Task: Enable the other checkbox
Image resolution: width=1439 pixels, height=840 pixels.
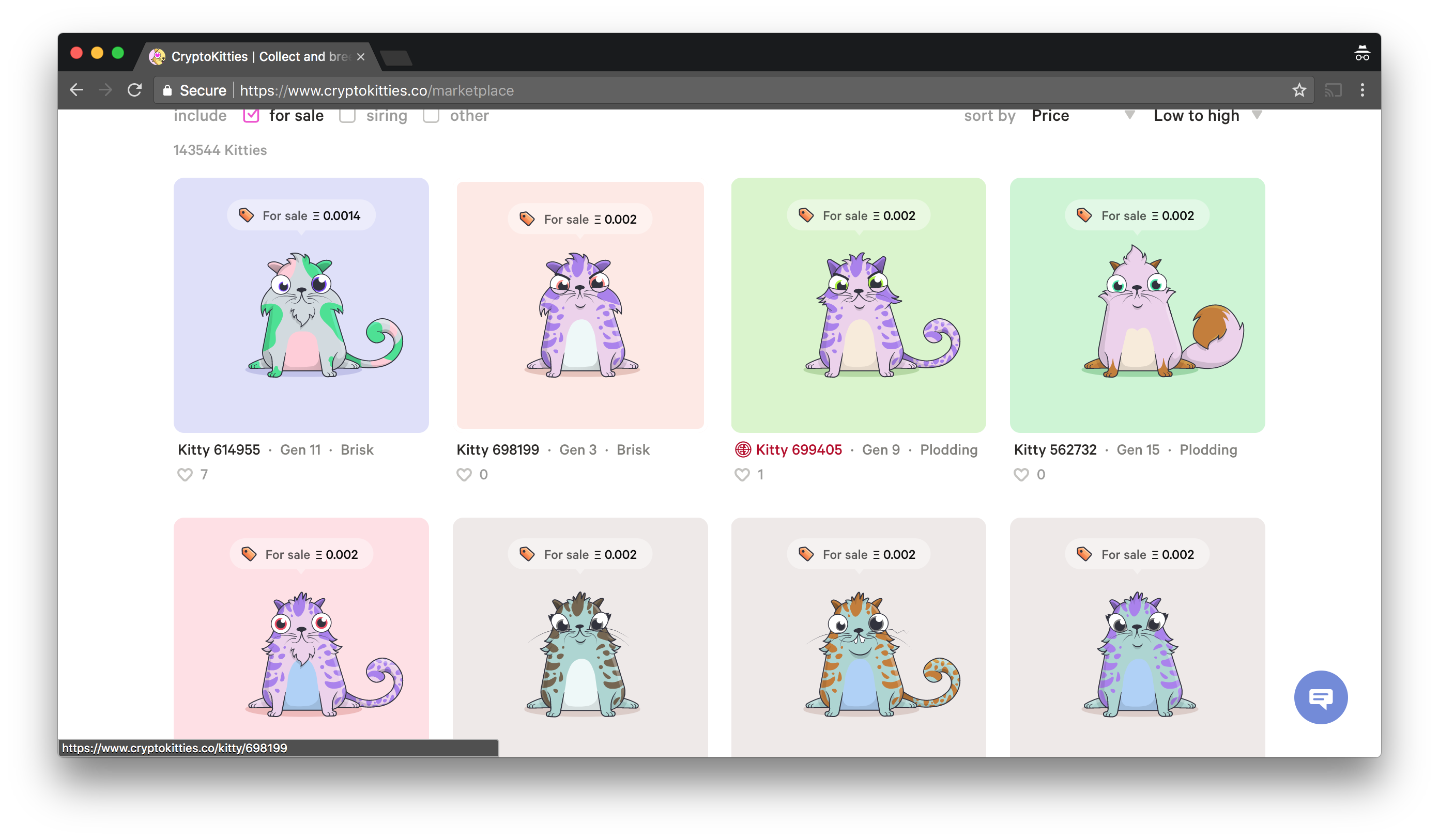Action: (x=431, y=116)
